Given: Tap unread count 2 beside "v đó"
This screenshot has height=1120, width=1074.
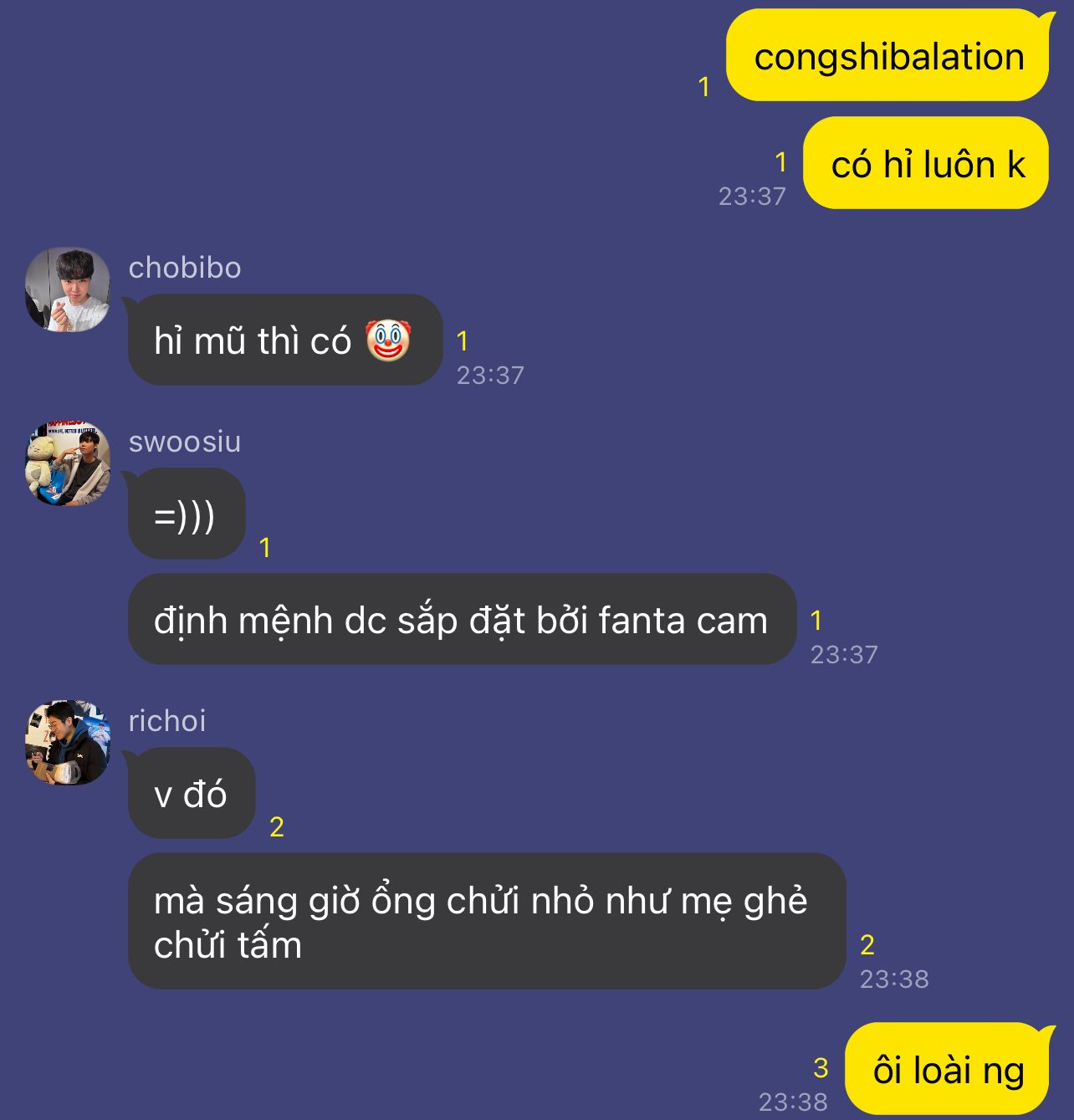Looking at the screenshot, I should tap(277, 826).
